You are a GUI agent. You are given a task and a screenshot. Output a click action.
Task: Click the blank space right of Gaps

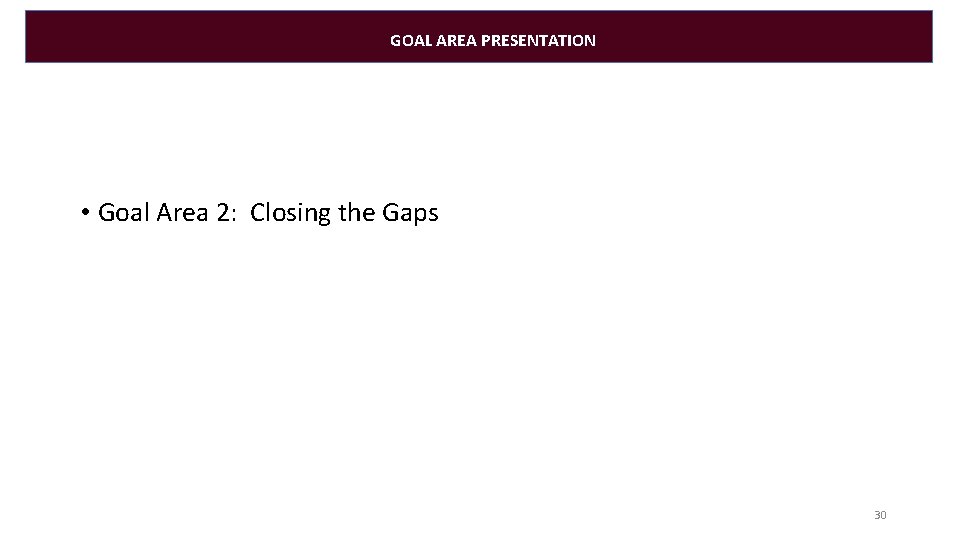click(x=650, y=213)
